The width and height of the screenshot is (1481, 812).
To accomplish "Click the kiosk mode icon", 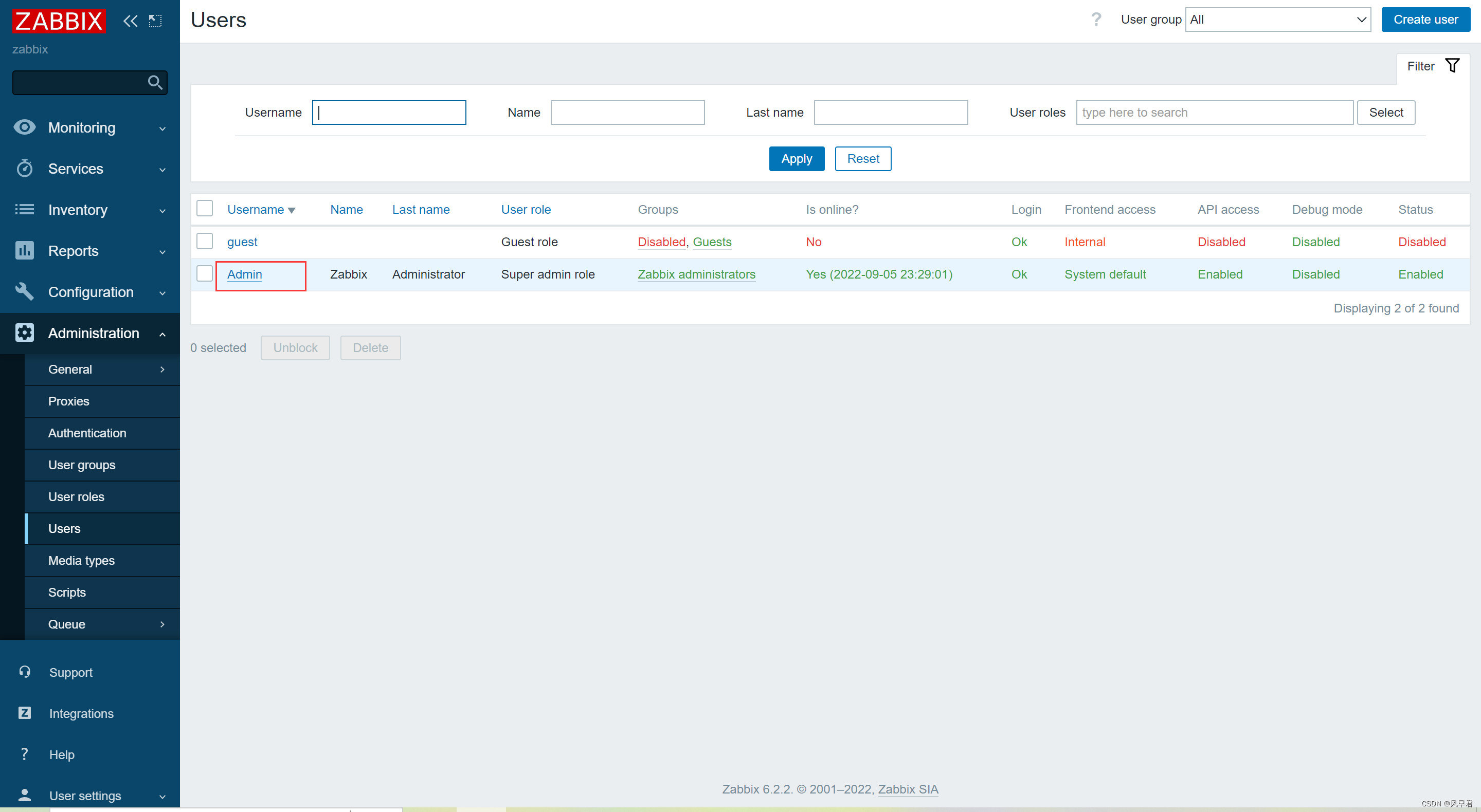I will tap(155, 21).
